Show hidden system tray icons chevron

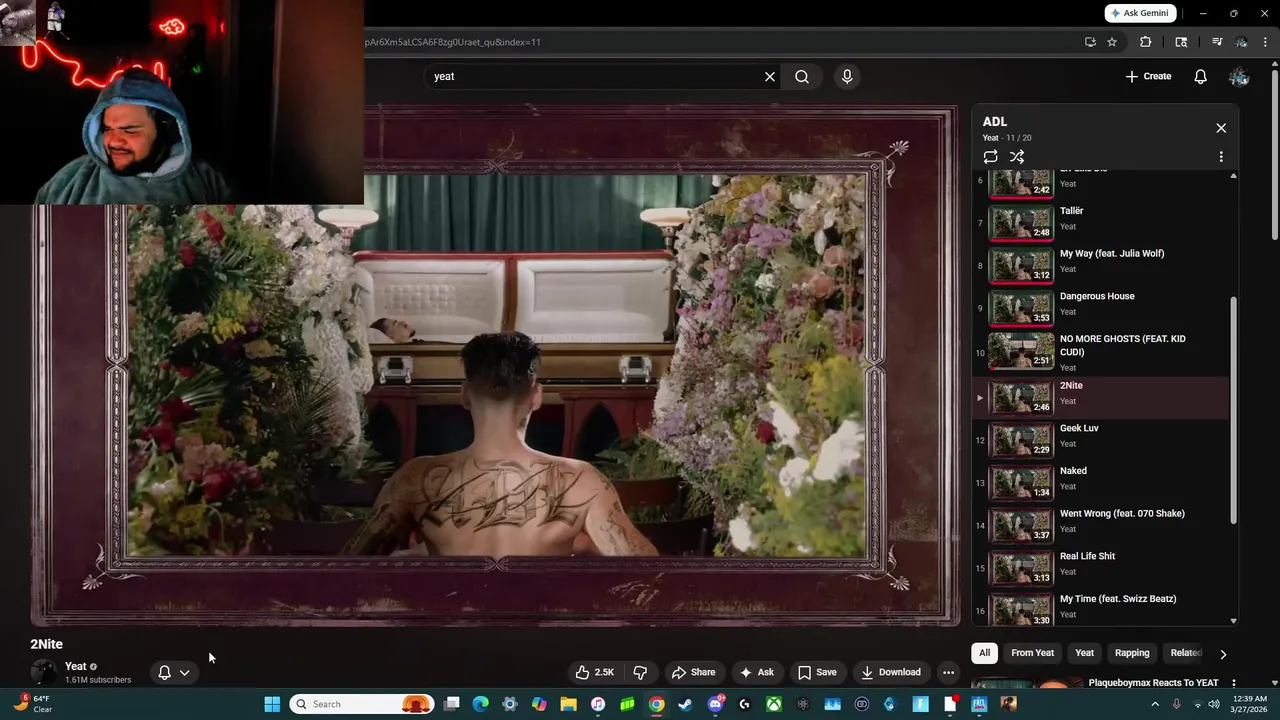click(1155, 704)
